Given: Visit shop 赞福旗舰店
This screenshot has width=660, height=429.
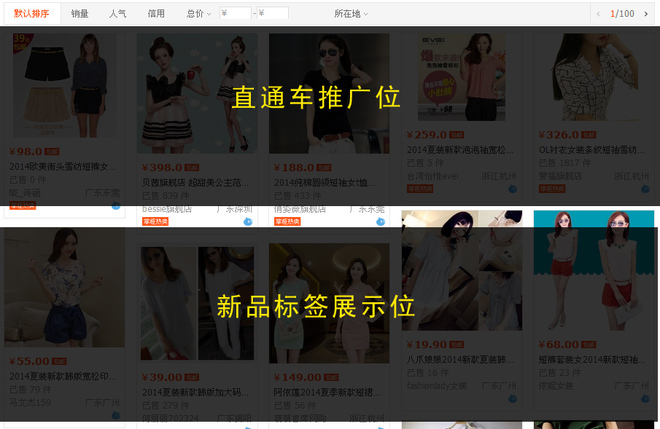Looking at the screenshot, I should (560, 176).
